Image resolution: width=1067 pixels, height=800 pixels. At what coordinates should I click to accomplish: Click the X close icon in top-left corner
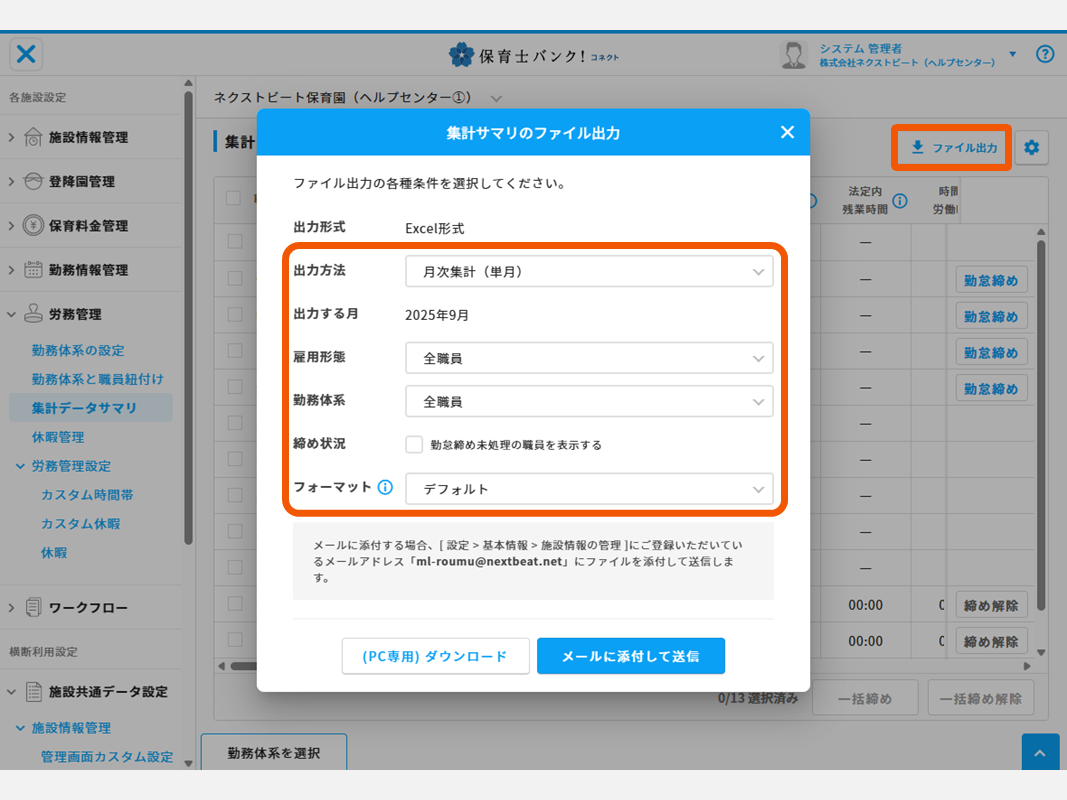26,54
